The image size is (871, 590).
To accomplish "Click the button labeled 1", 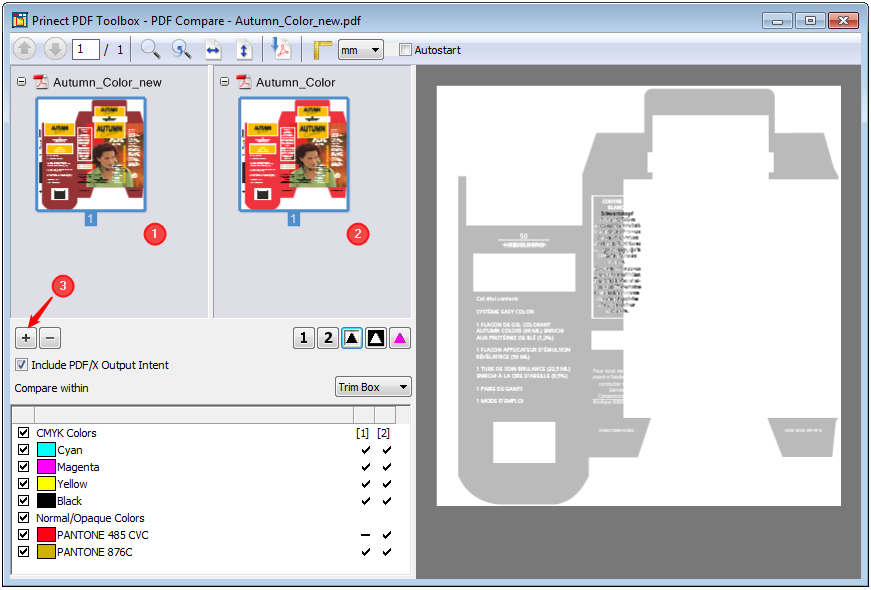I will 304,338.
